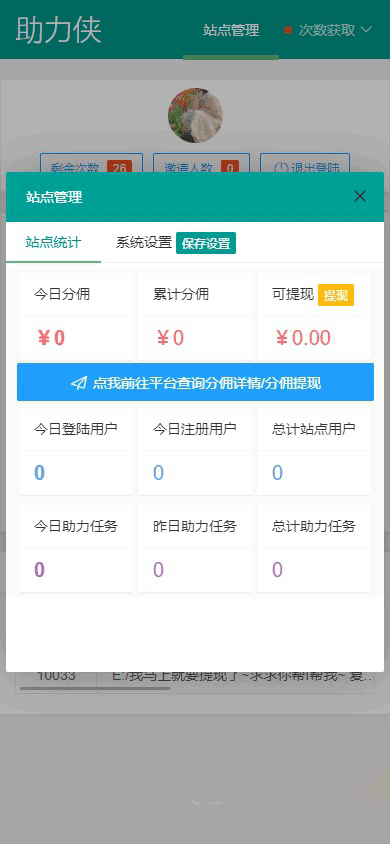Viewport: 390px width, 844px height.
Task: Click the 今日分佣 statistic card
Action: click(76, 316)
